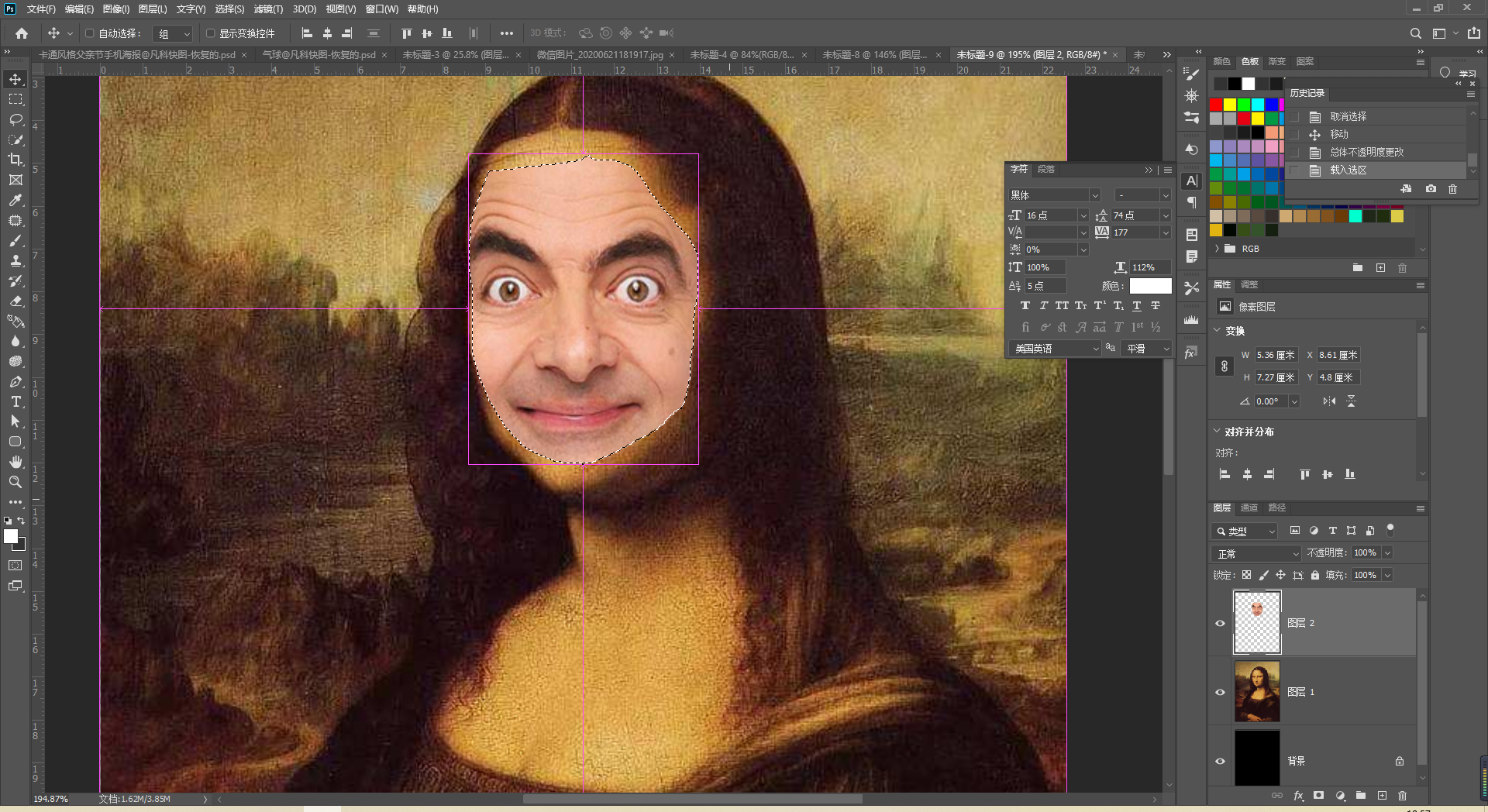
Task: Open the 平滑 anti-aliasing dropdown
Action: (x=1145, y=349)
